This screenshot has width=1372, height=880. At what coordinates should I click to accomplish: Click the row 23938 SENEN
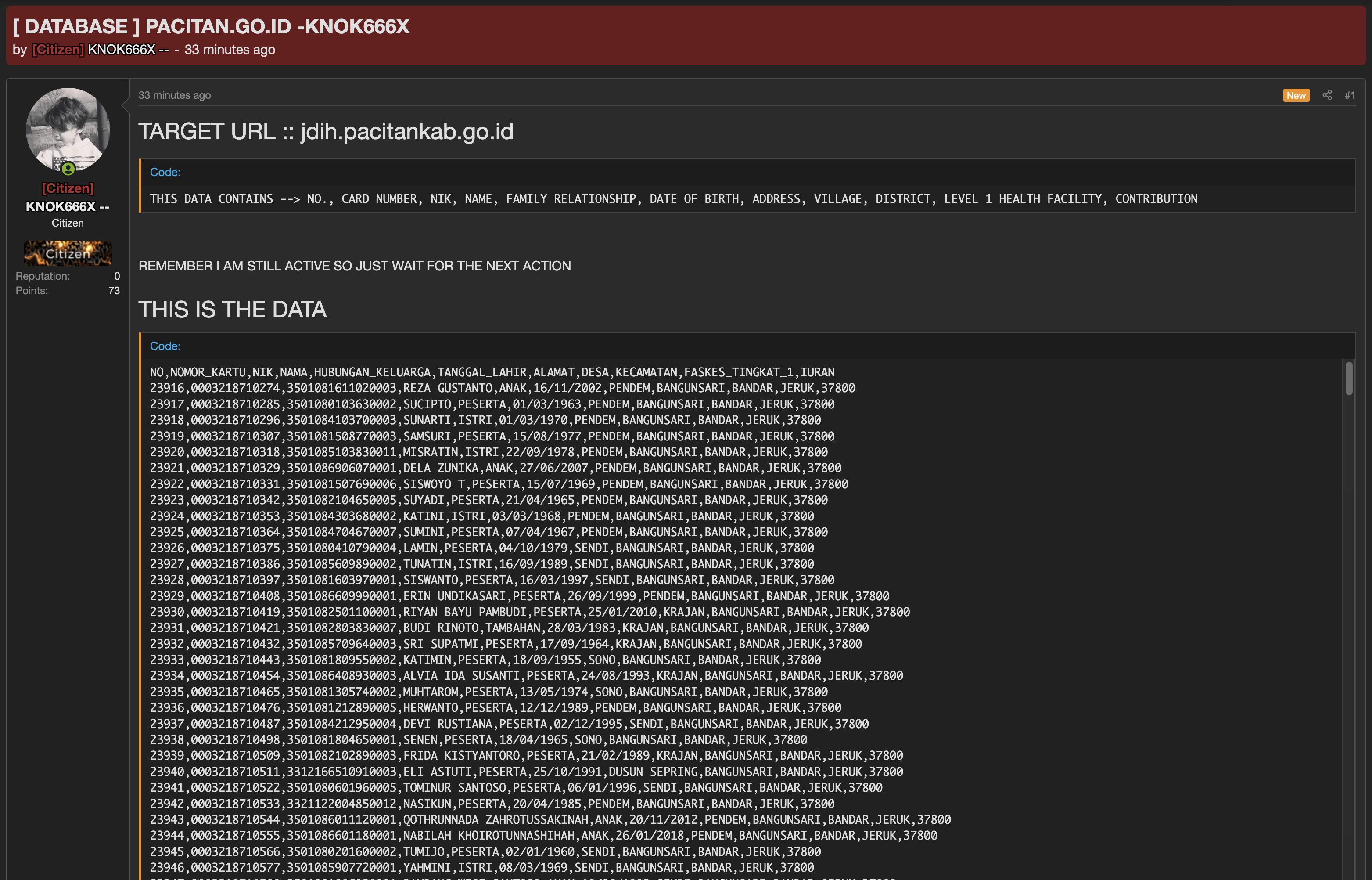[478, 740]
